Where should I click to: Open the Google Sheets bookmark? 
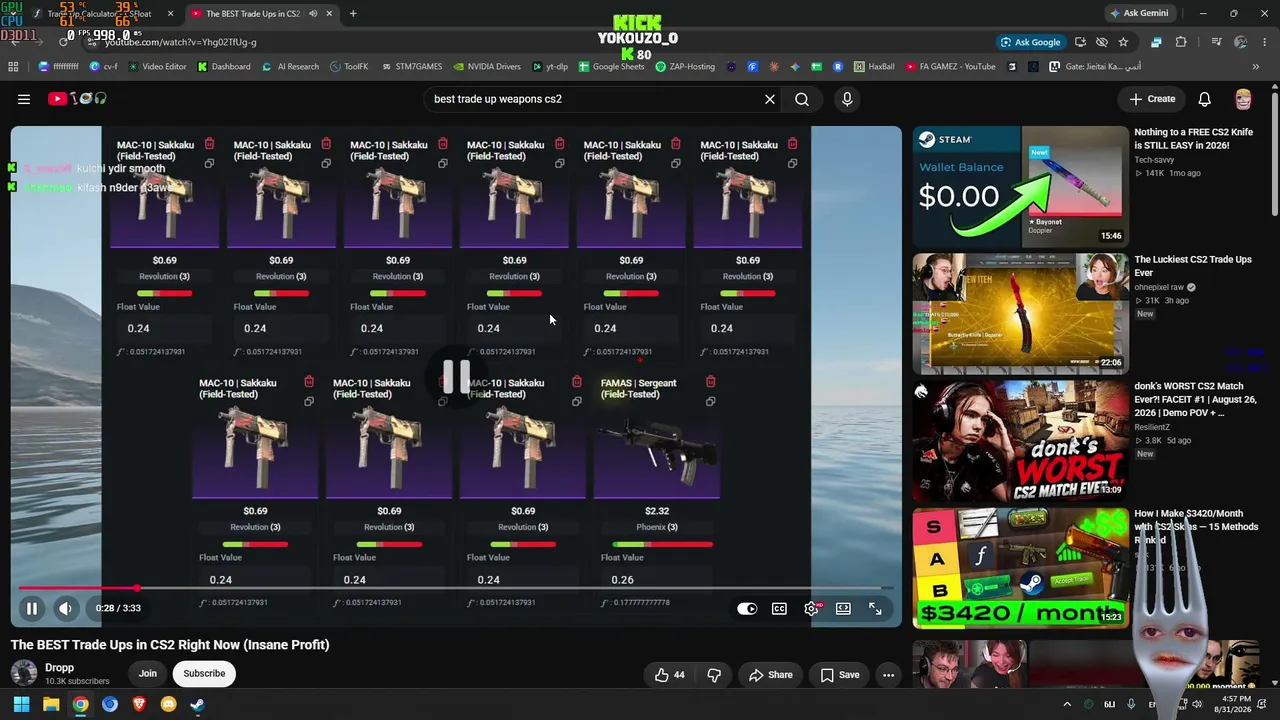610,67
